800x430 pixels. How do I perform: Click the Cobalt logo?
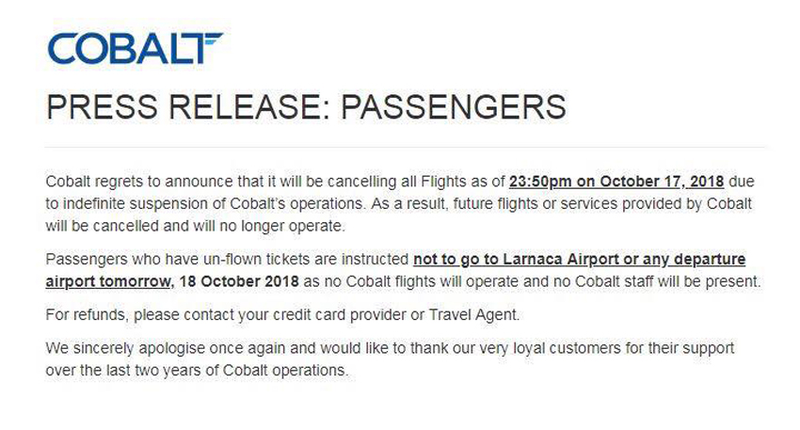[x=135, y=48]
